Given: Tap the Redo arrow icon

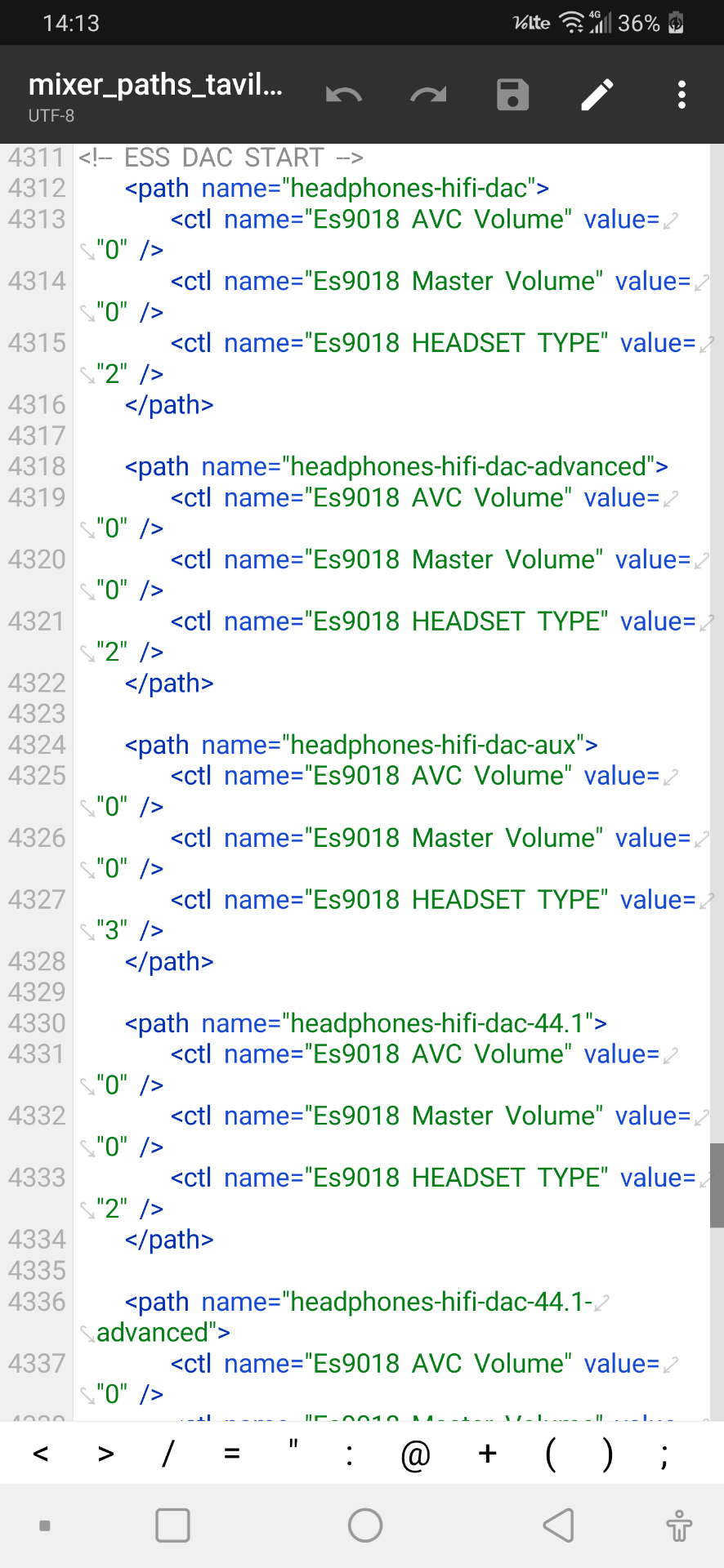Looking at the screenshot, I should (x=428, y=95).
